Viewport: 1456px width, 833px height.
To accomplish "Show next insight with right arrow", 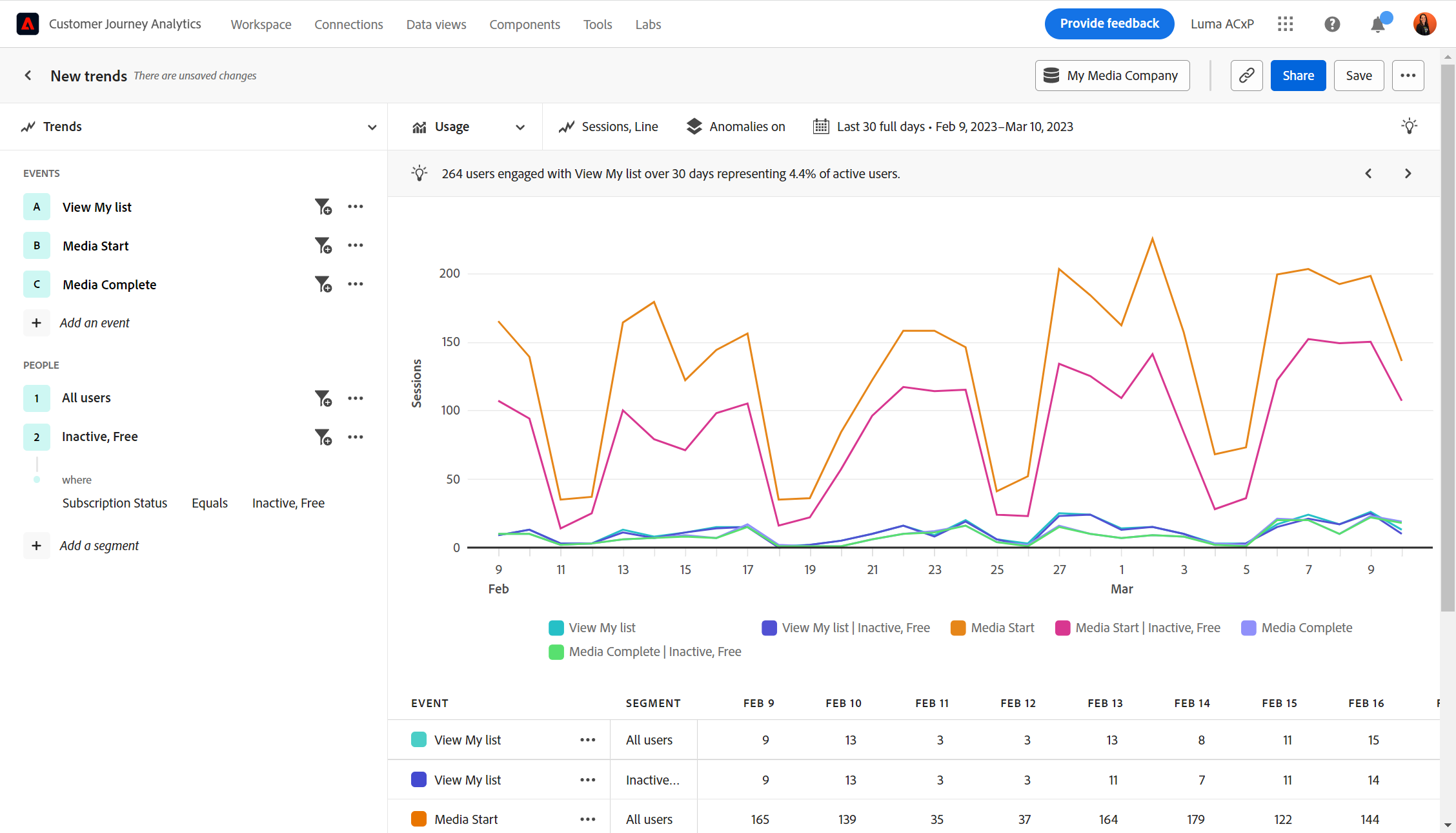I will click(1408, 174).
